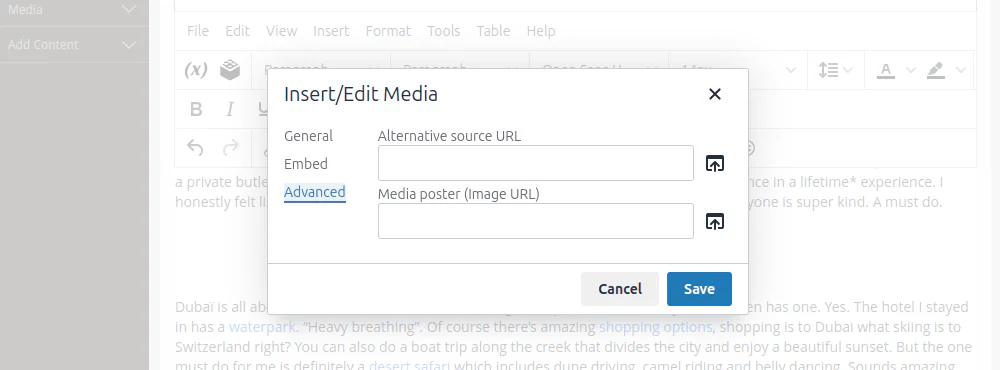The height and width of the screenshot is (370, 1000).
Task: Open the View menu
Action: 281,31
